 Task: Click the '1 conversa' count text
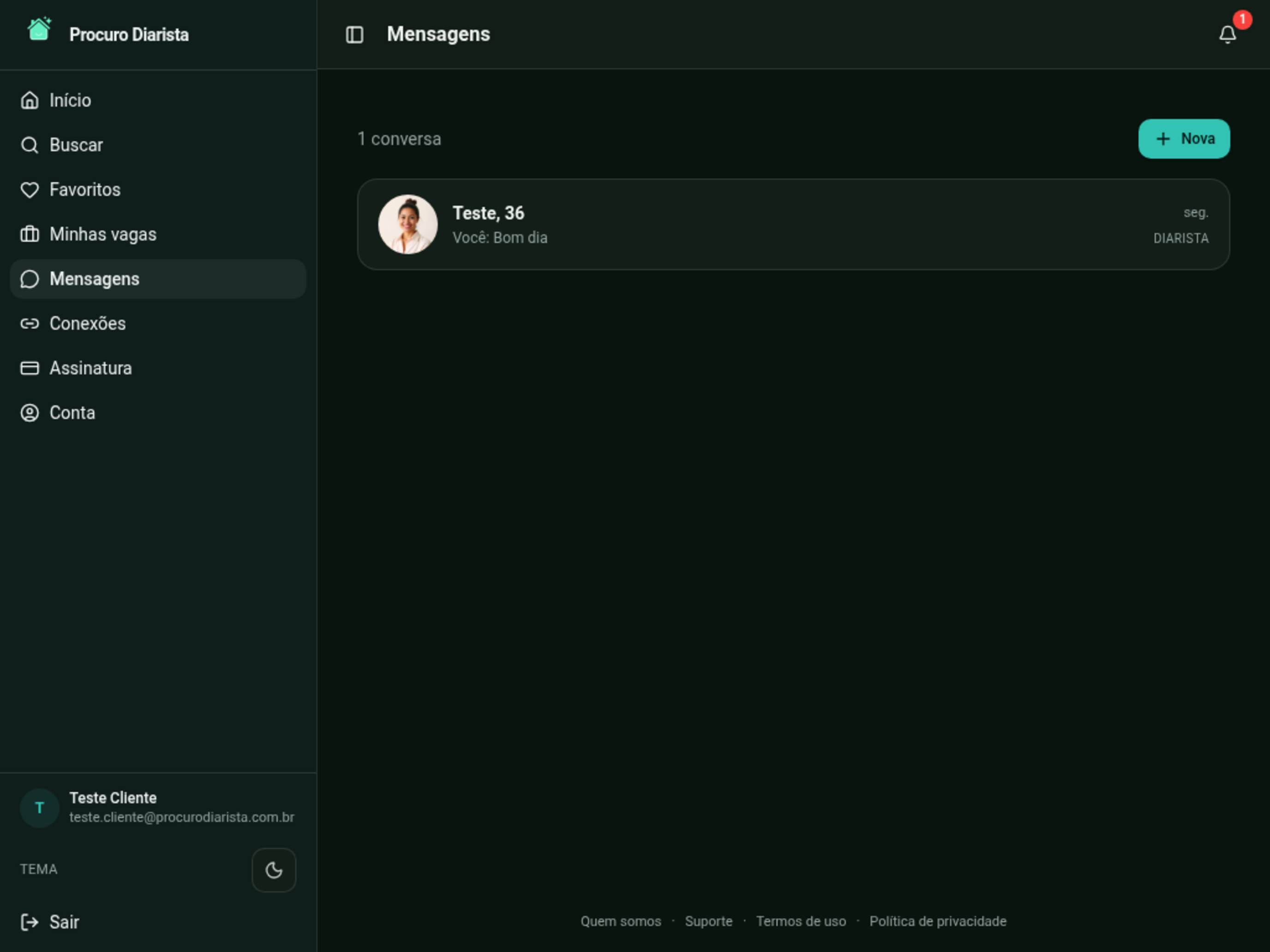point(400,139)
